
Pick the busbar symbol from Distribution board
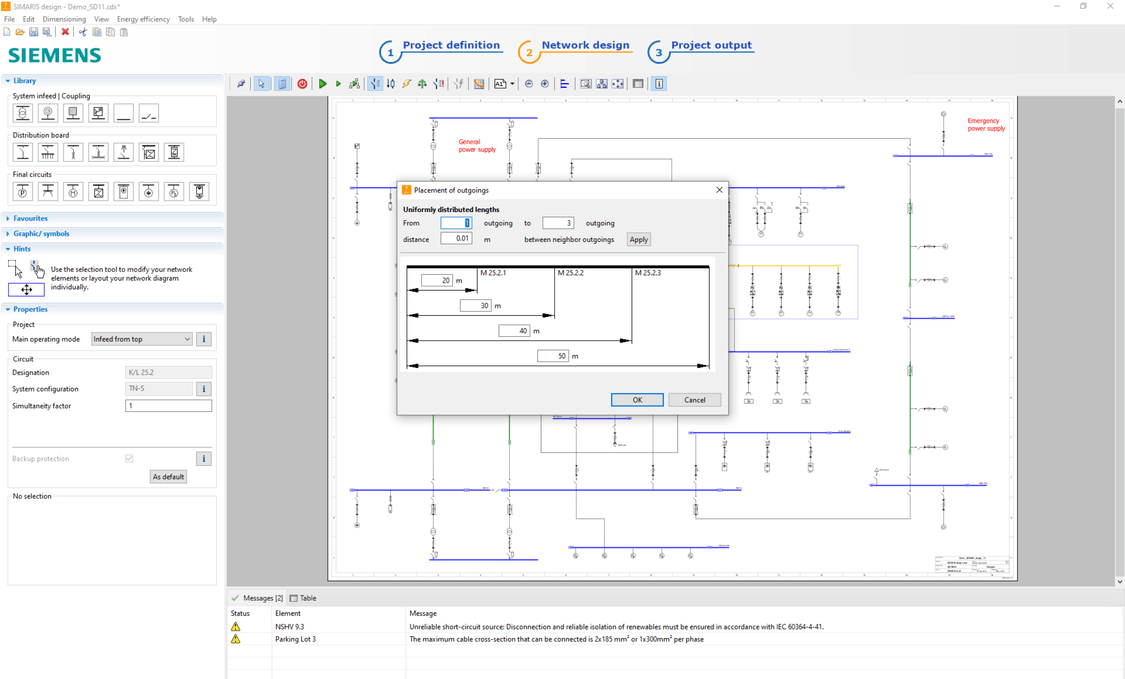click(x=46, y=151)
